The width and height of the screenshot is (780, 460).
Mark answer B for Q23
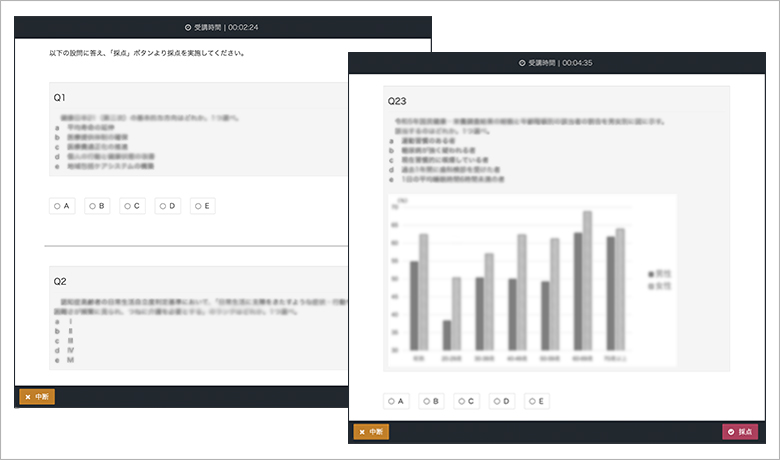431,401
